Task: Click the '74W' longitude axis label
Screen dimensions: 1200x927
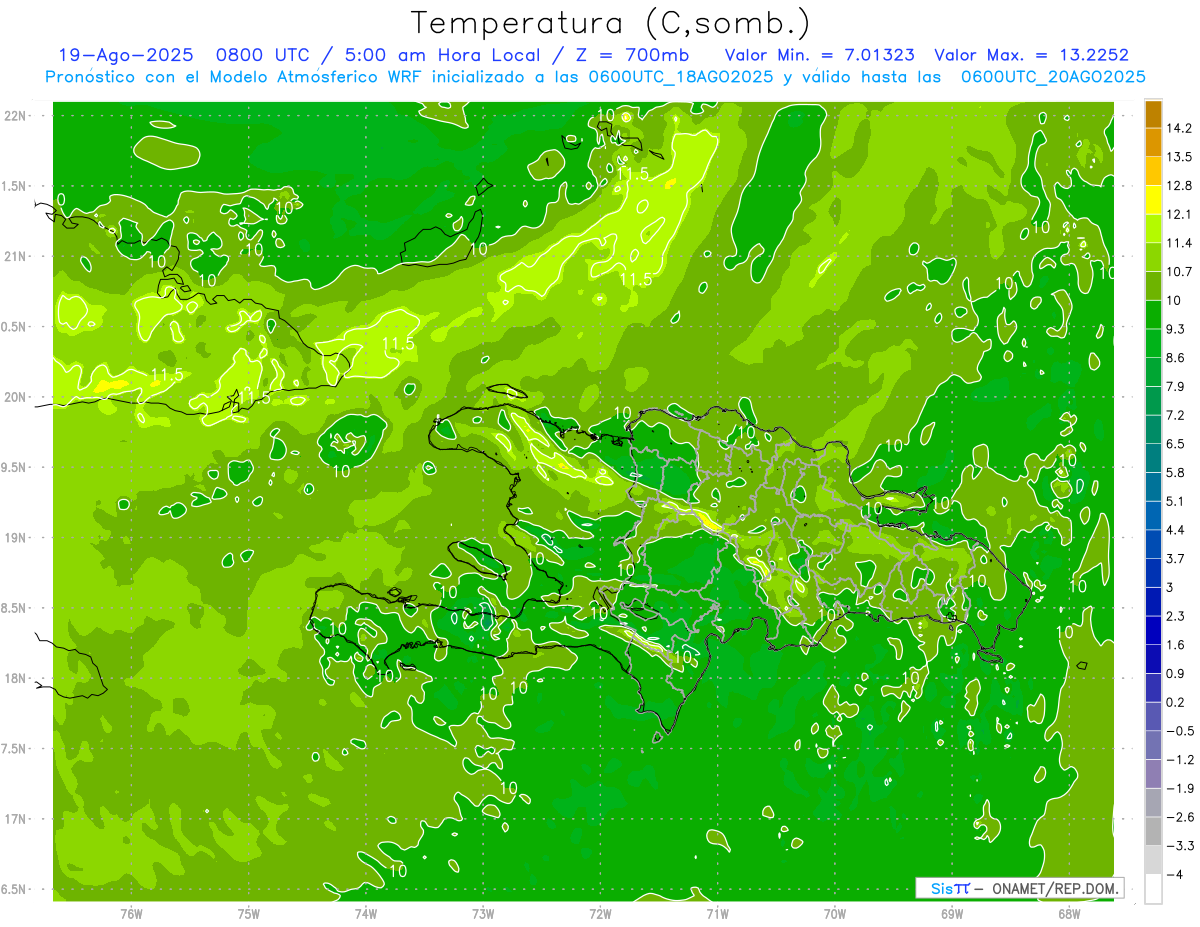Action: [366, 913]
